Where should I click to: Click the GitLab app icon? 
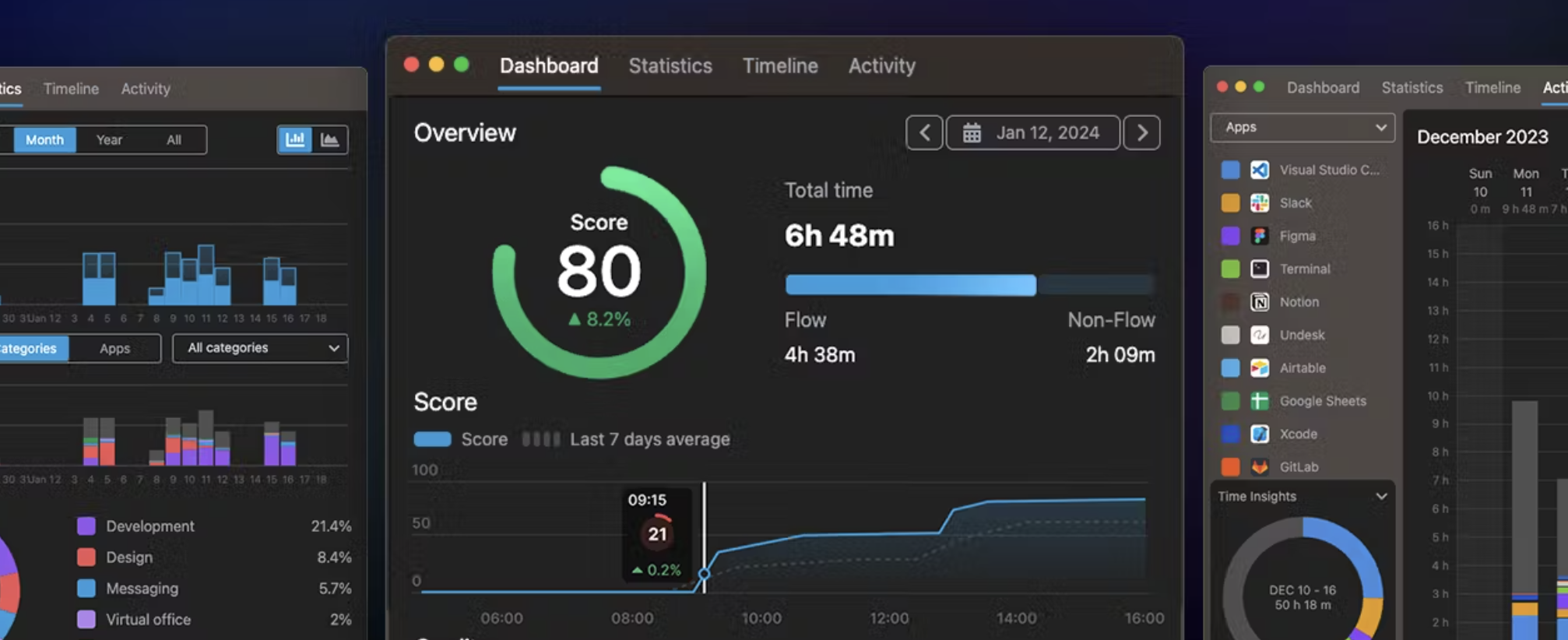pyautogui.click(x=1260, y=467)
